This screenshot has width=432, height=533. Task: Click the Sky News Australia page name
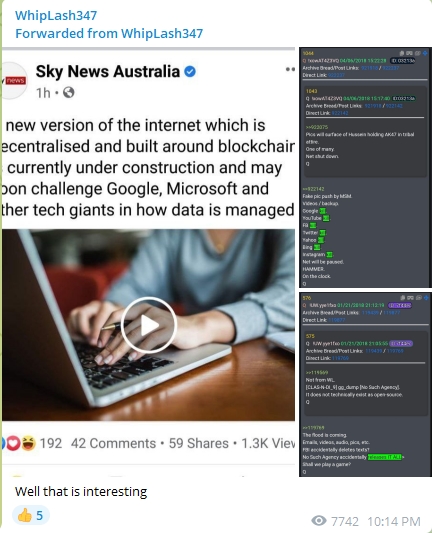point(108,71)
